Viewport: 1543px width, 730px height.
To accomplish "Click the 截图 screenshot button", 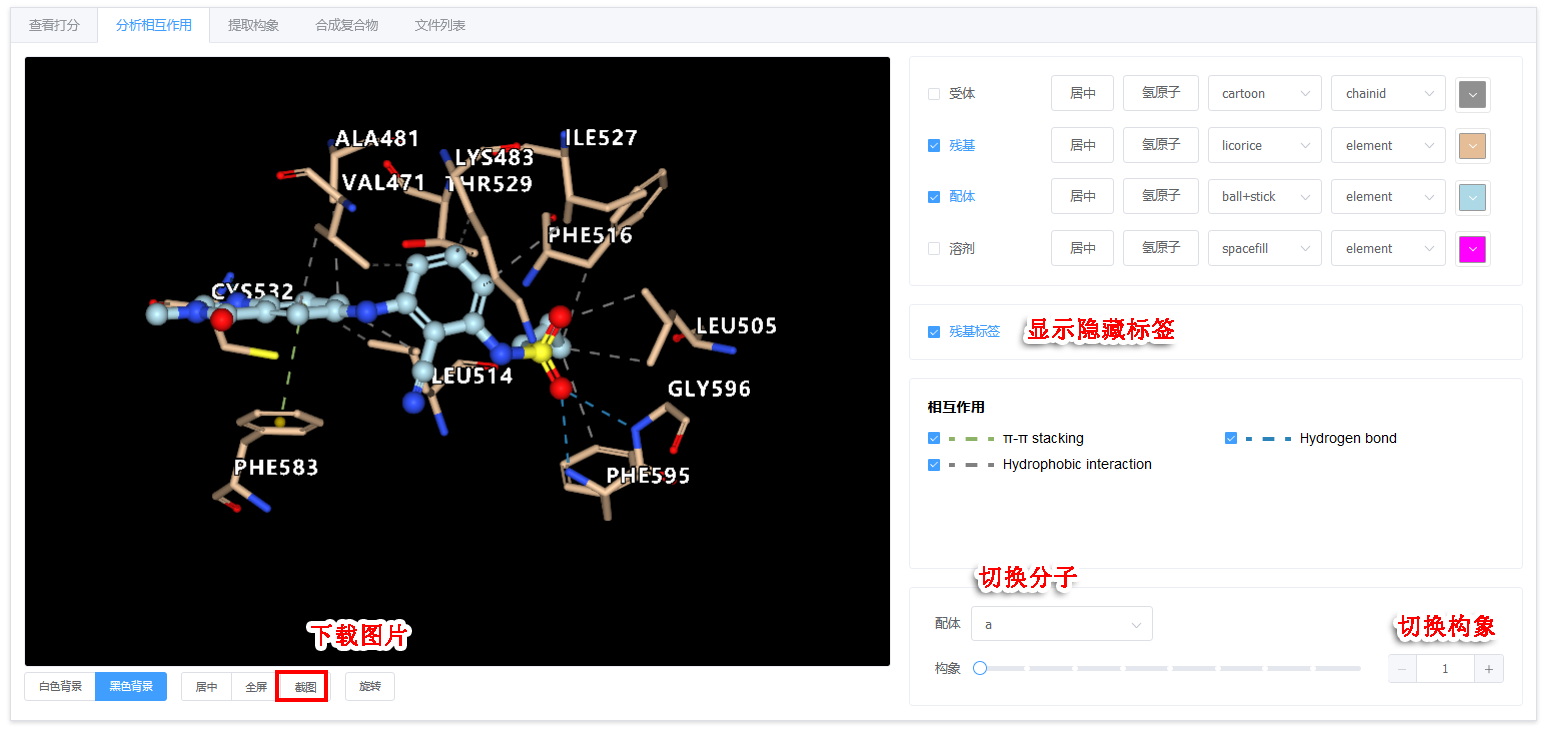I will 305,687.
